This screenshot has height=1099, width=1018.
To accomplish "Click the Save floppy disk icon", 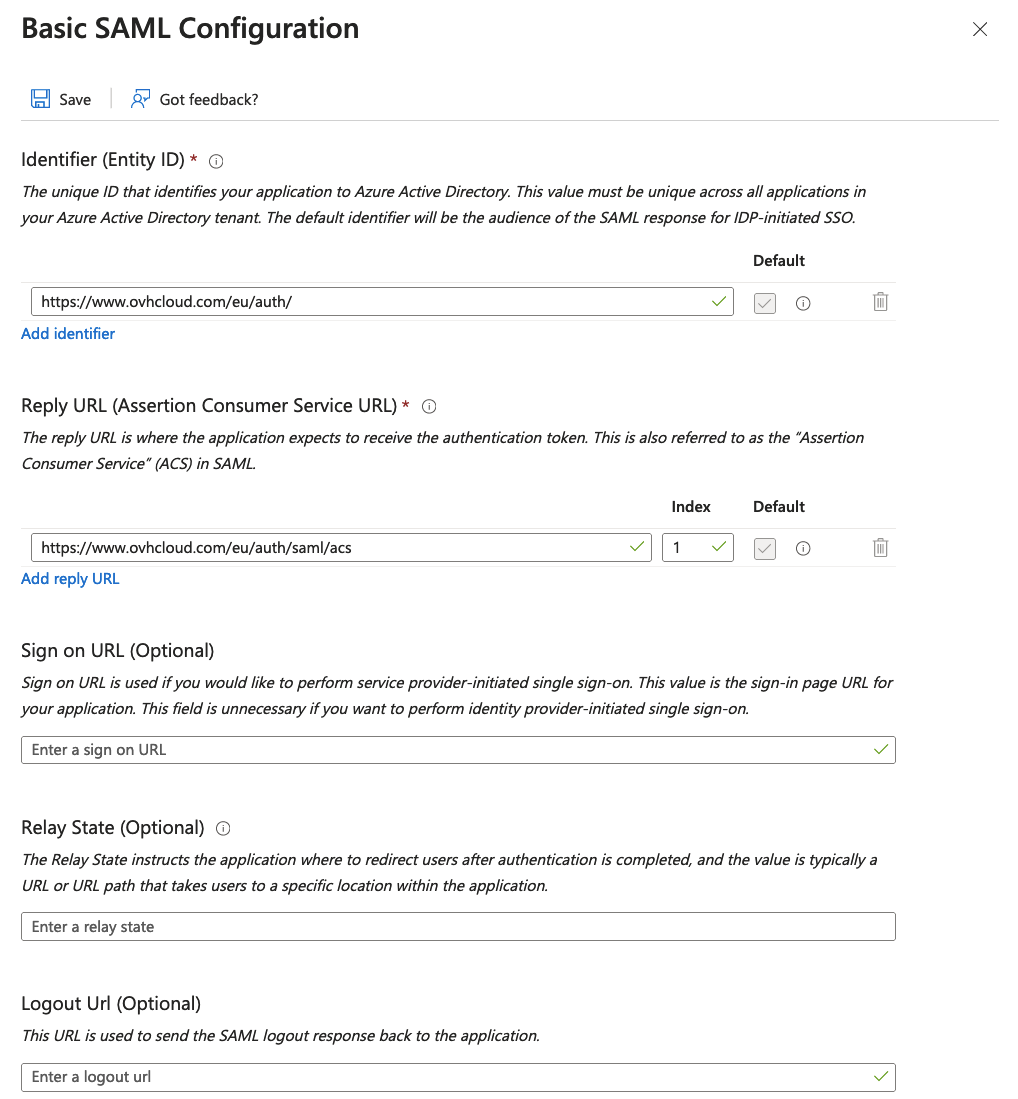I will coord(40,99).
